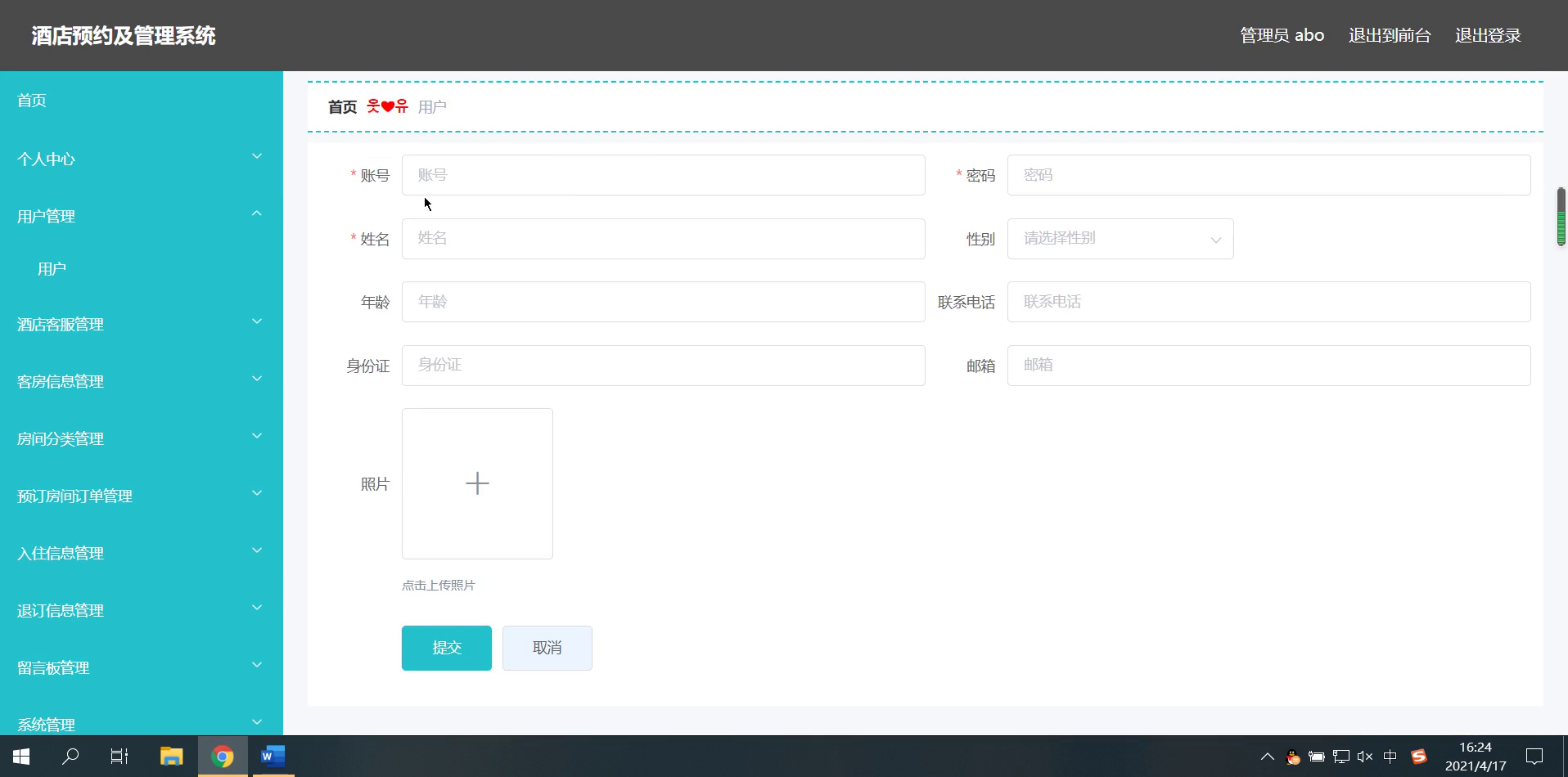
Task: Collapse 用户管理 sidebar menu
Action: (142, 216)
